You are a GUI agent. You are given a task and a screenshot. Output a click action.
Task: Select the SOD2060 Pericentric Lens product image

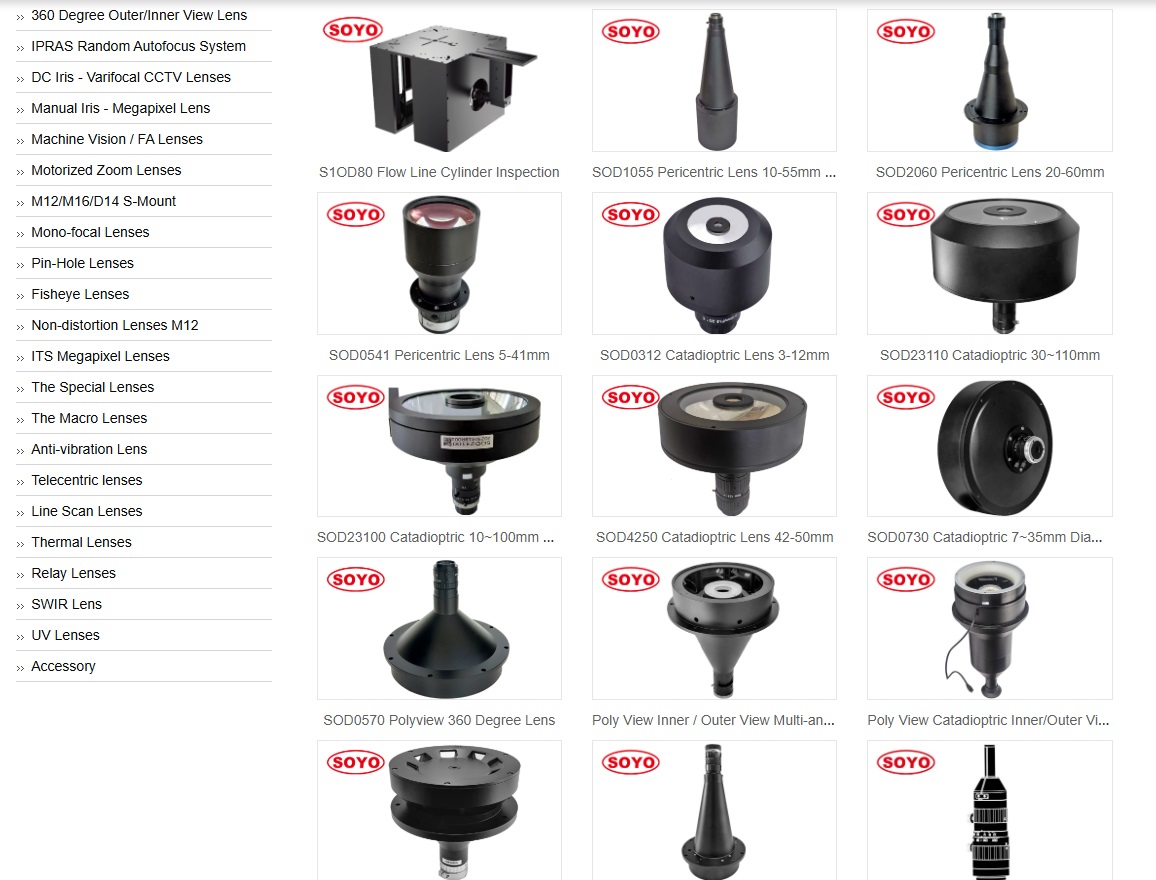[x=989, y=80]
